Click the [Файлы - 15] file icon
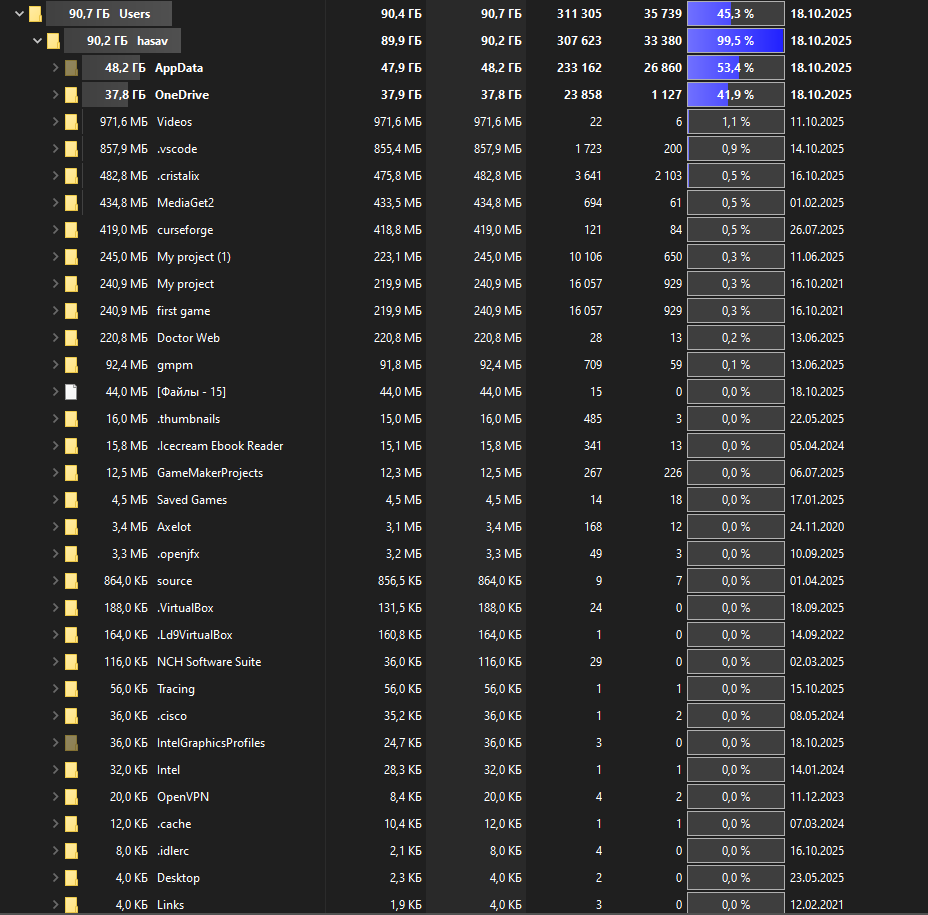This screenshot has height=915, width=928. pyautogui.click(x=71, y=392)
